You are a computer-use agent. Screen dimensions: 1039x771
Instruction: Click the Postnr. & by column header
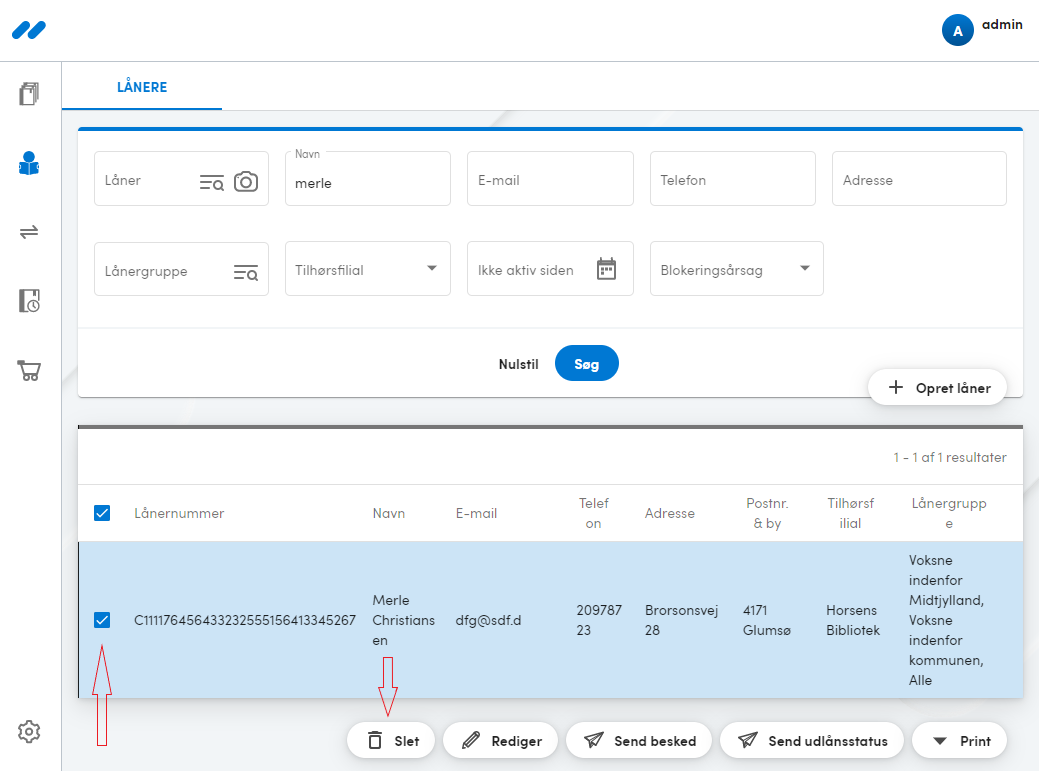767,513
